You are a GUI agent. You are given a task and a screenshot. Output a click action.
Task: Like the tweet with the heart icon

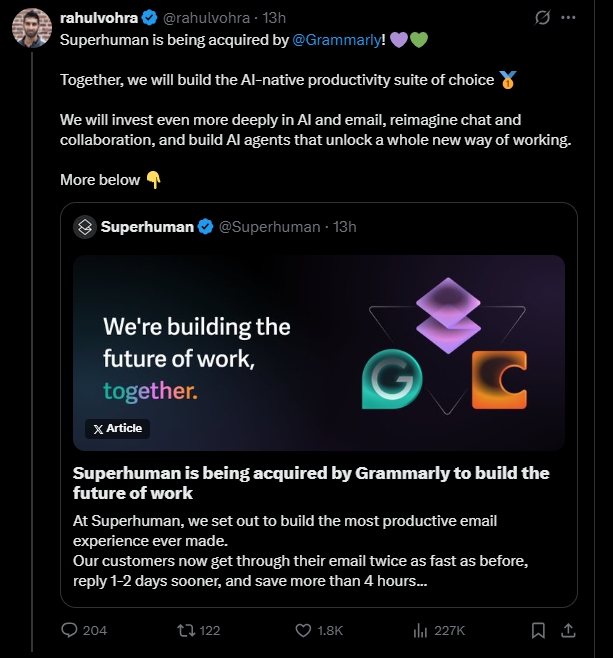(x=304, y=630)
